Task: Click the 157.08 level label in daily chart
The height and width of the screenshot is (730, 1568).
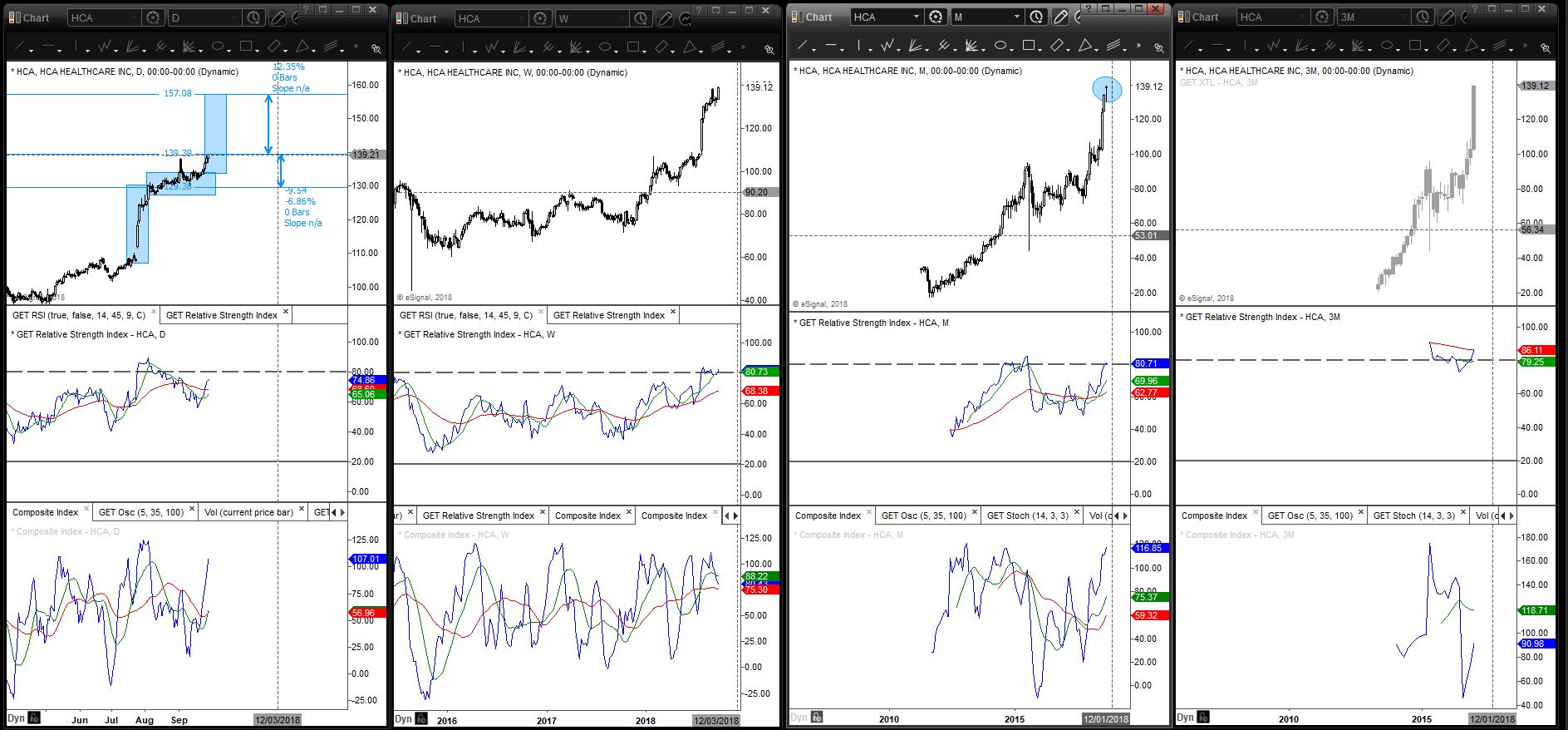Action: click(178, 93)
